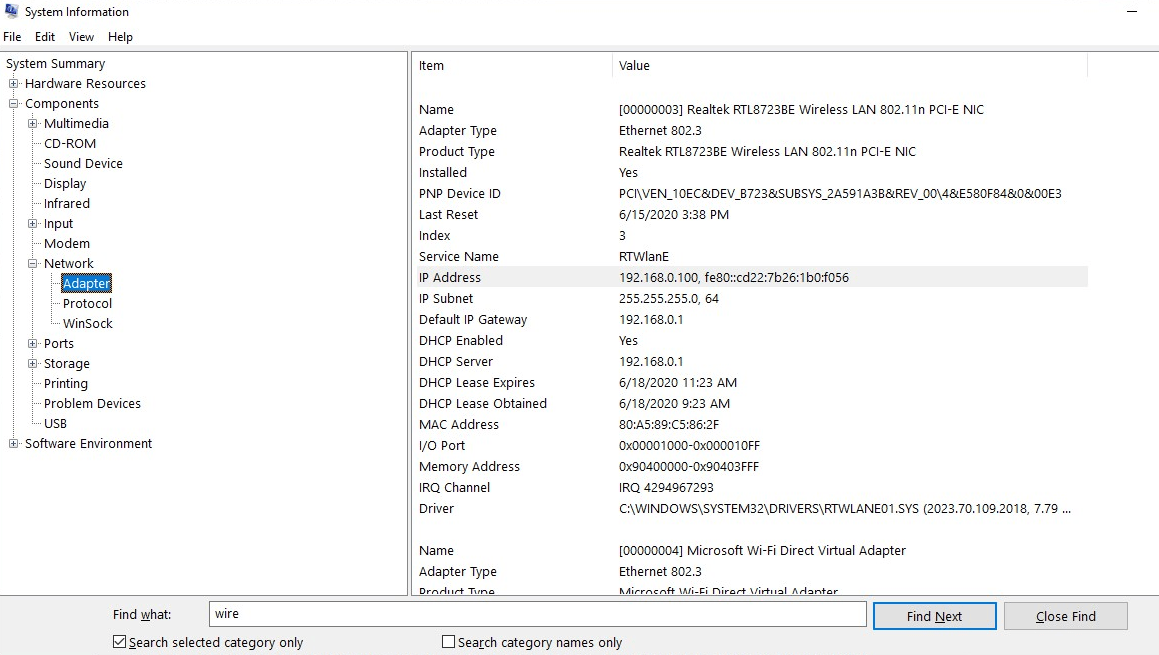This screenshot has height=655, width=1159.
Task: Select the Infrared category
Action: click(67, 203)
